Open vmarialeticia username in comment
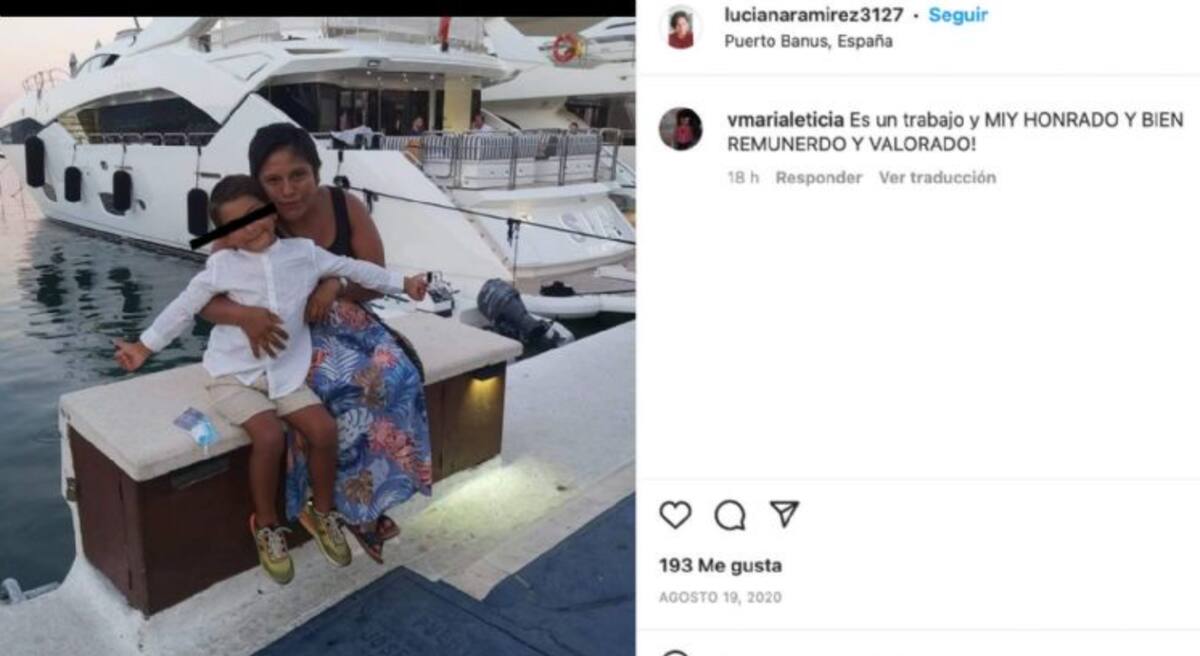 click(x=785, y=120)
